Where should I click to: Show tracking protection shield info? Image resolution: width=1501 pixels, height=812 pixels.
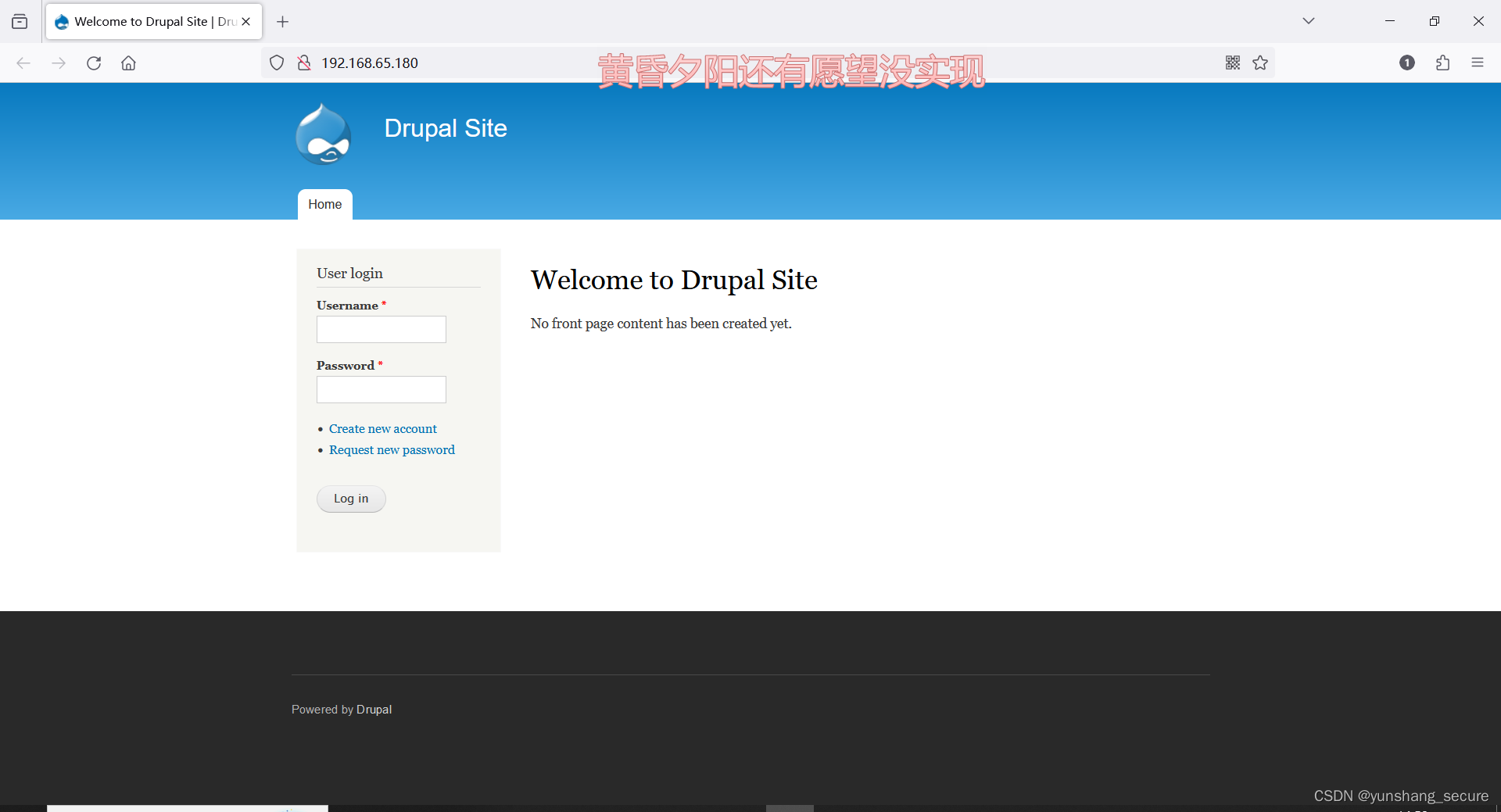click(x=277, y=63)
